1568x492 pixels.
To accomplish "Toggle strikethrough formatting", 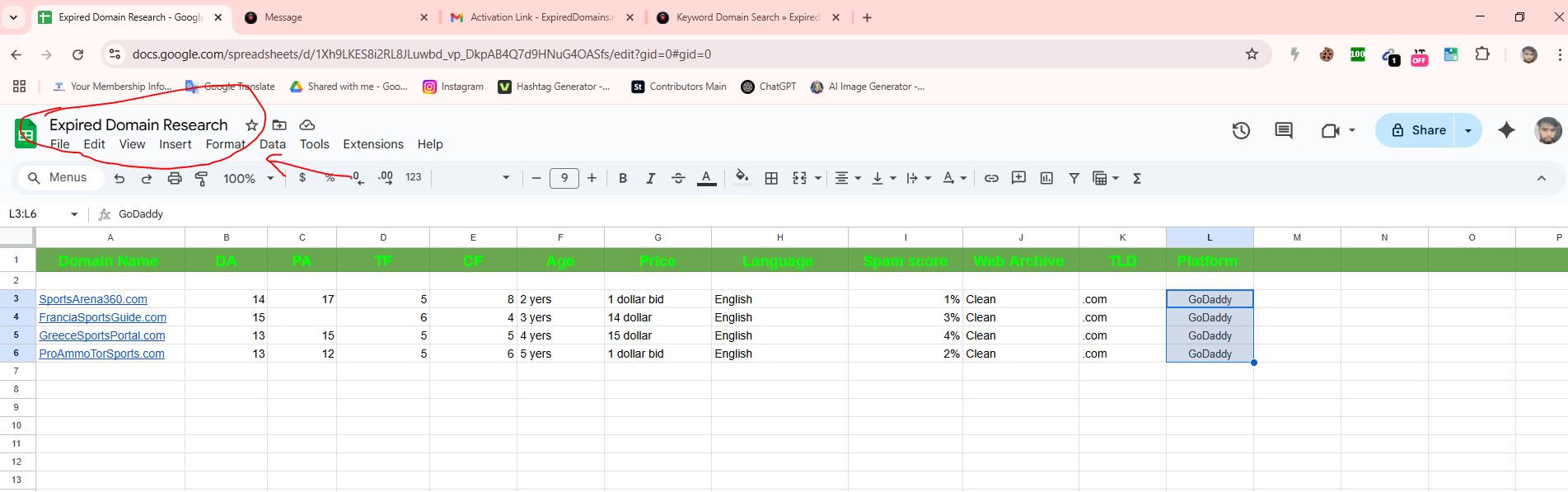I will click(678, 178).
